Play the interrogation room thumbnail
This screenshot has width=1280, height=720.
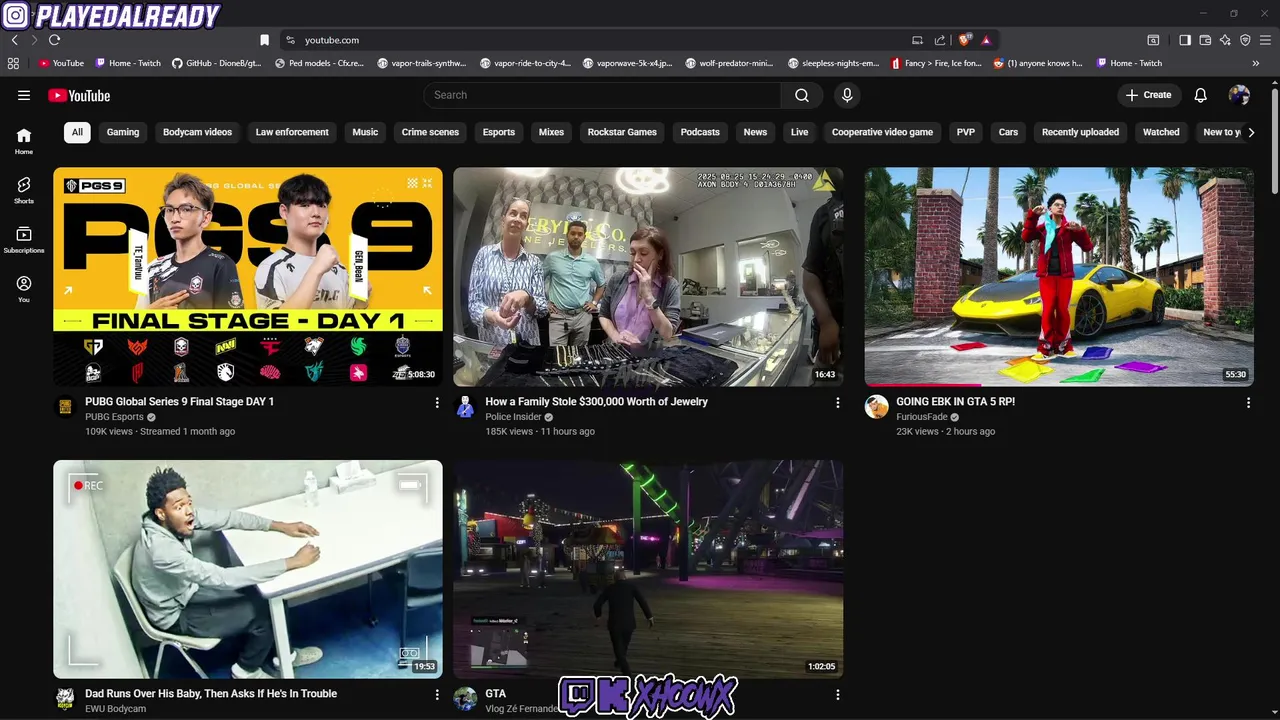coord(248,569)
